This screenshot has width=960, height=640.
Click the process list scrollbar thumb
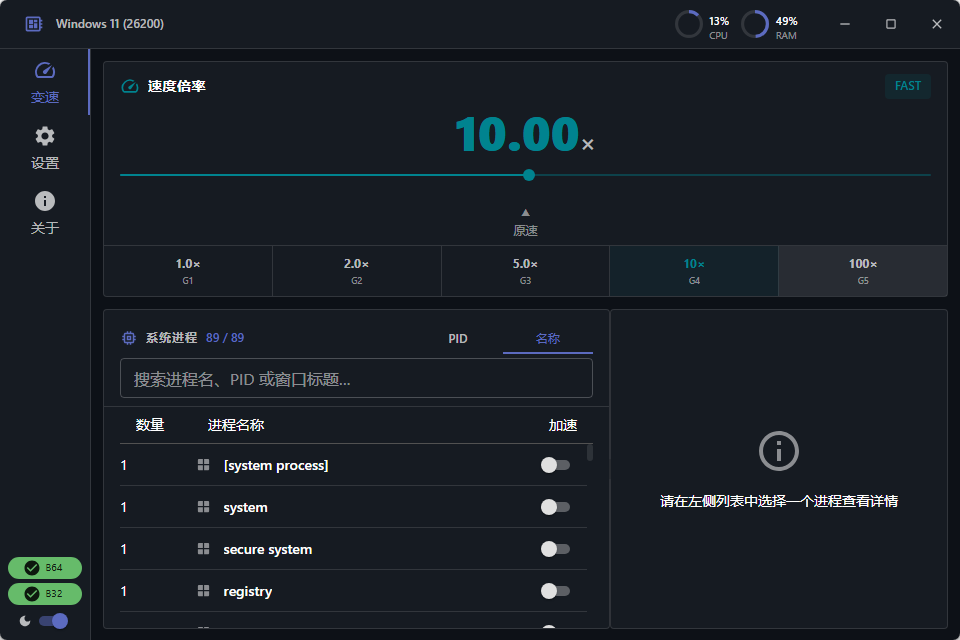pyautogui.click(x=590, y=453)
